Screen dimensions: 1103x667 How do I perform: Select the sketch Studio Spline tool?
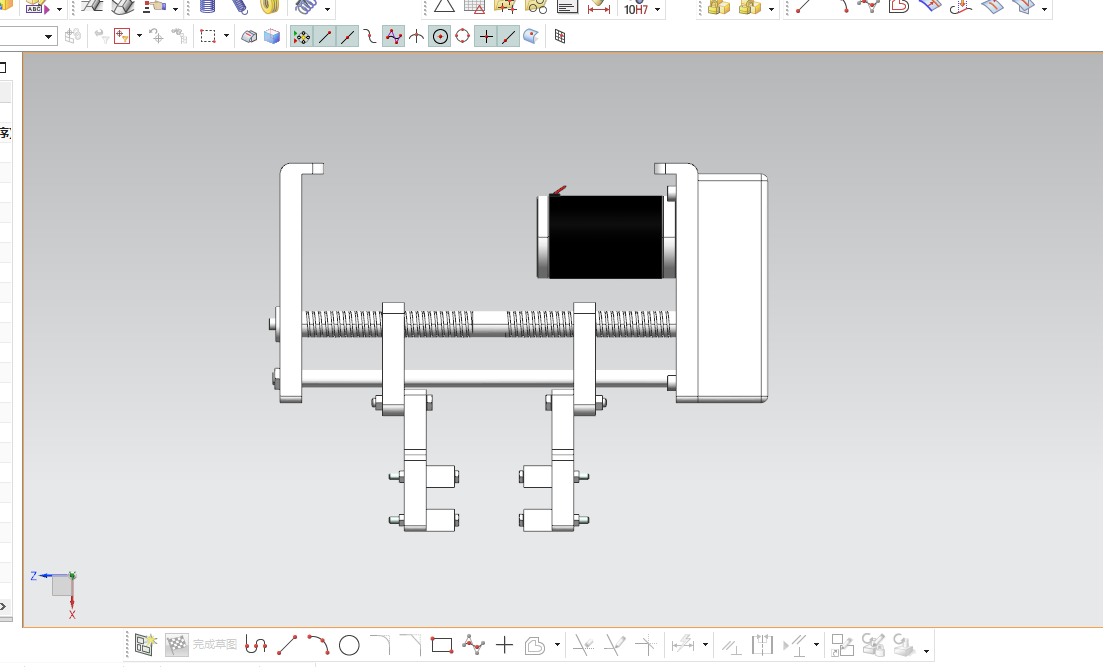(473, 644)
